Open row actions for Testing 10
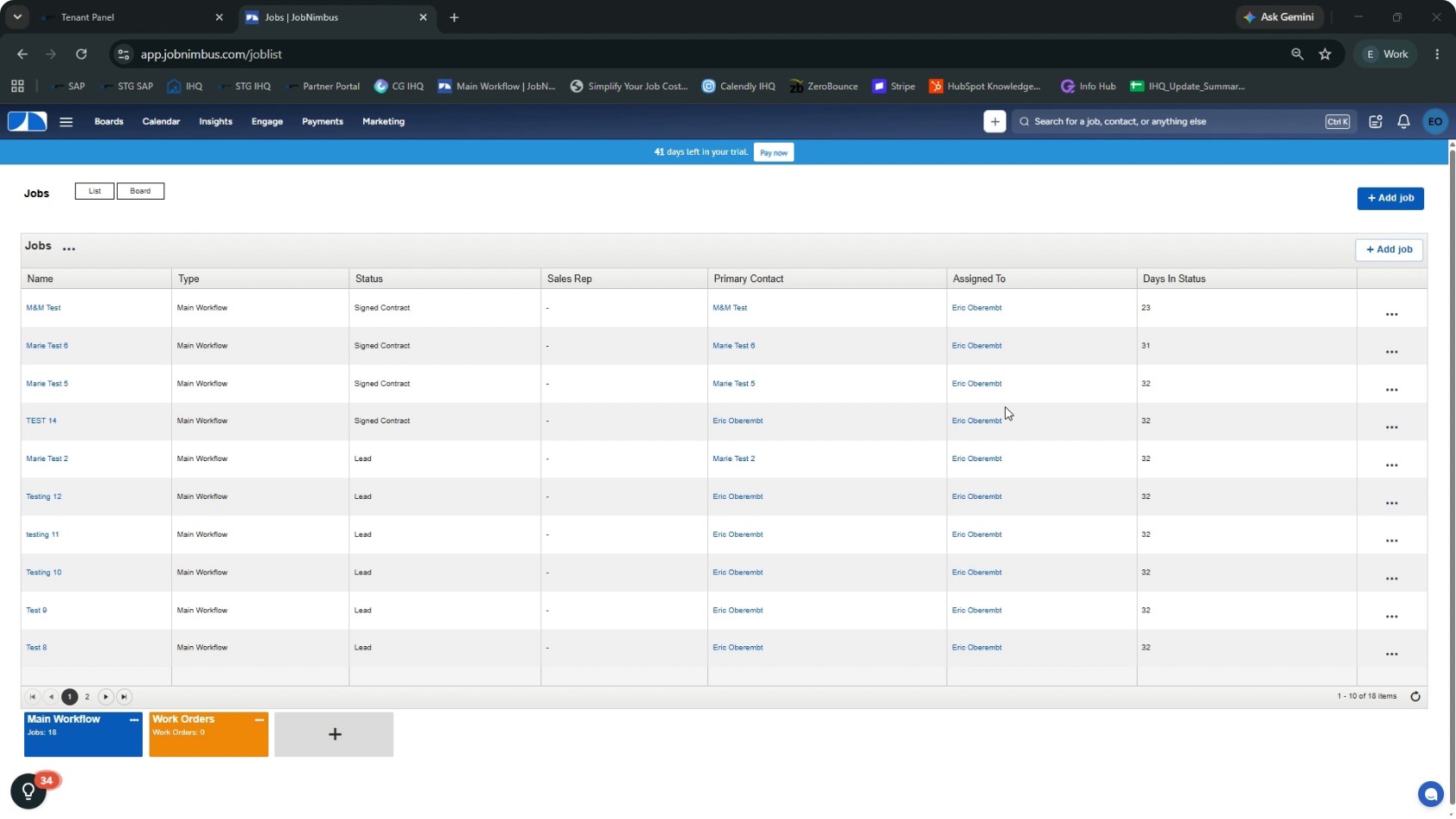Image resolution: width=1456 pixels, height=819 pixels. tap(1391, 579)
